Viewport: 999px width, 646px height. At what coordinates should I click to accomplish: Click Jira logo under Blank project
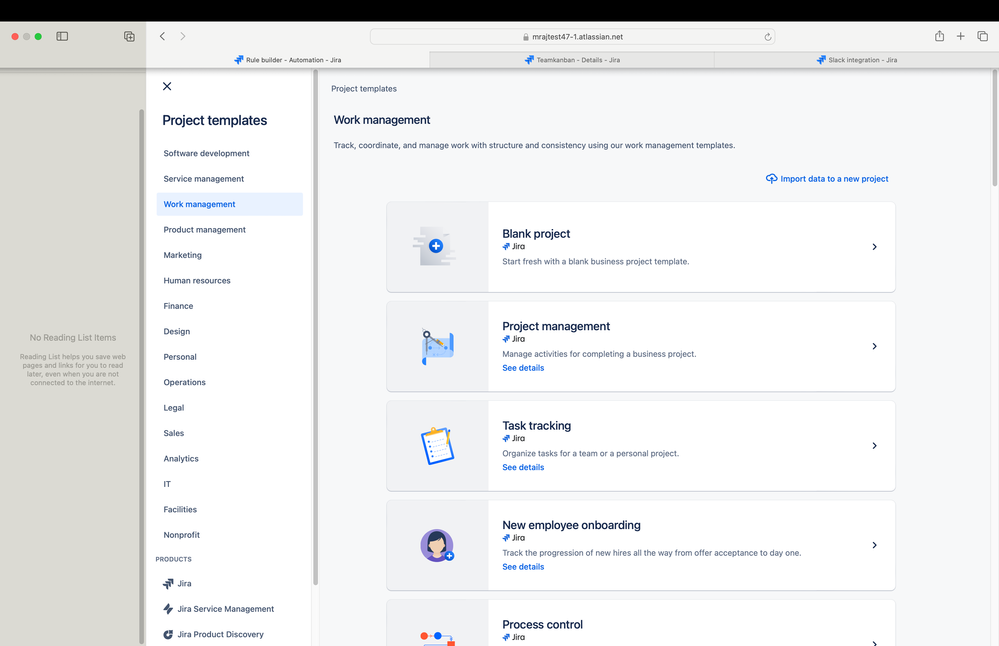click(x=514, y=247)
